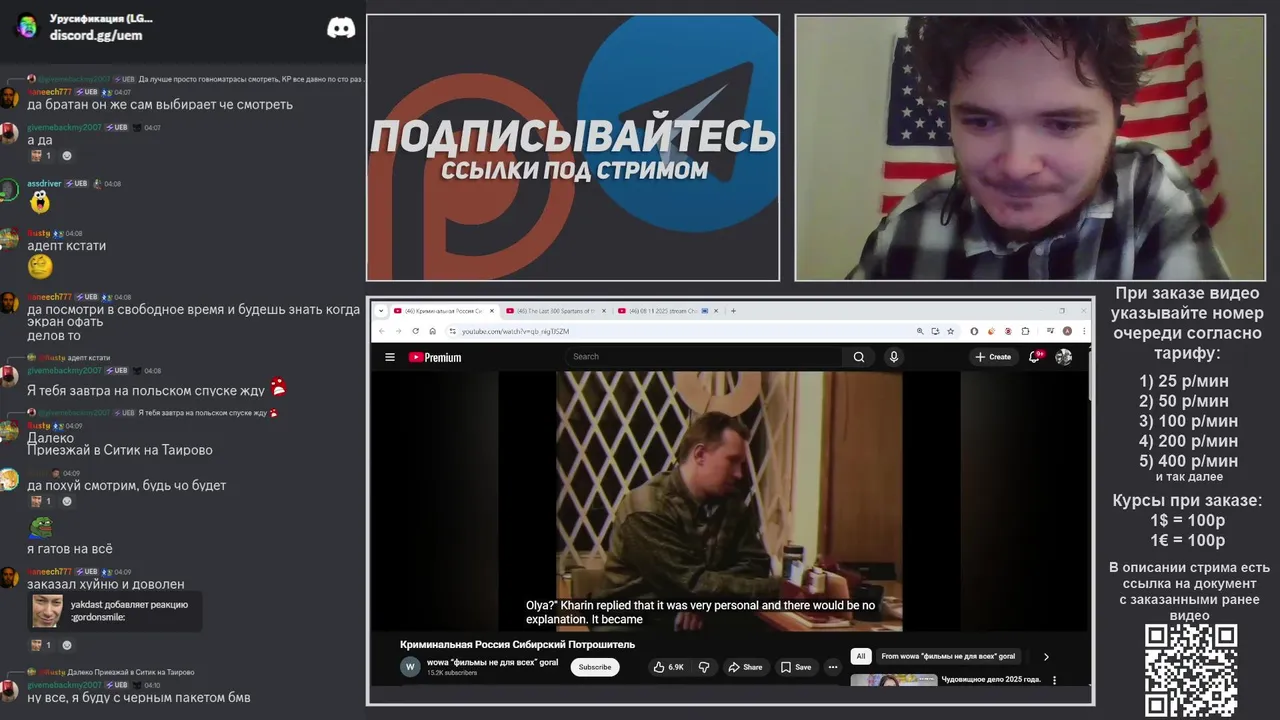
Task: Switch to '08 11 2025 stream' tab
Action: tap(668, 311)
